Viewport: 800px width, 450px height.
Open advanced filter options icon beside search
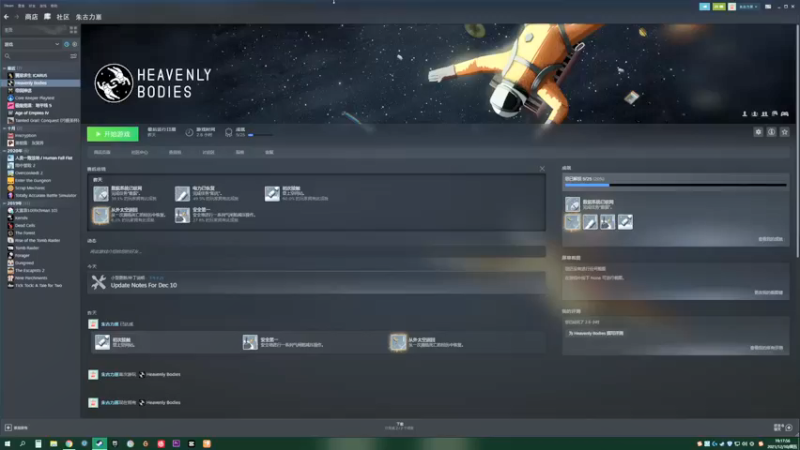coord(73,56)
